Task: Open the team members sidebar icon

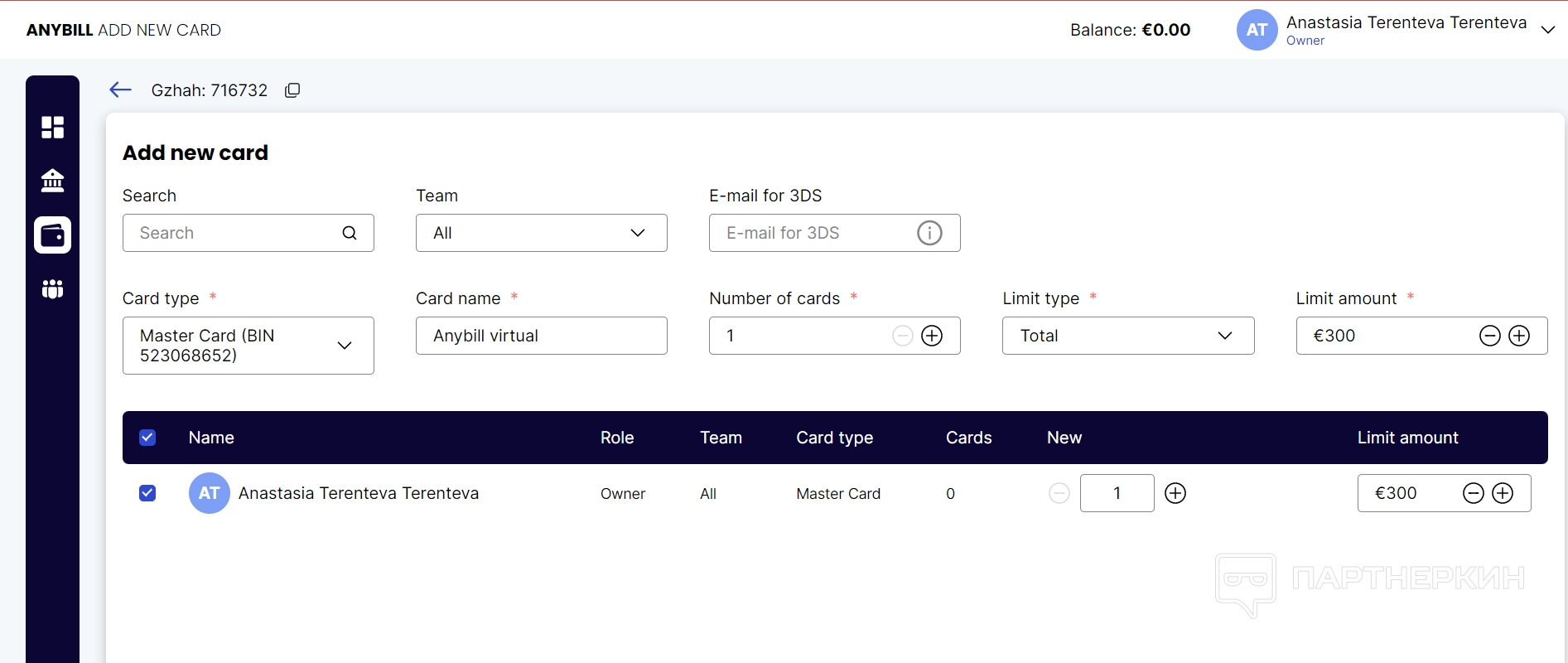Action: [x=52, y=289]
